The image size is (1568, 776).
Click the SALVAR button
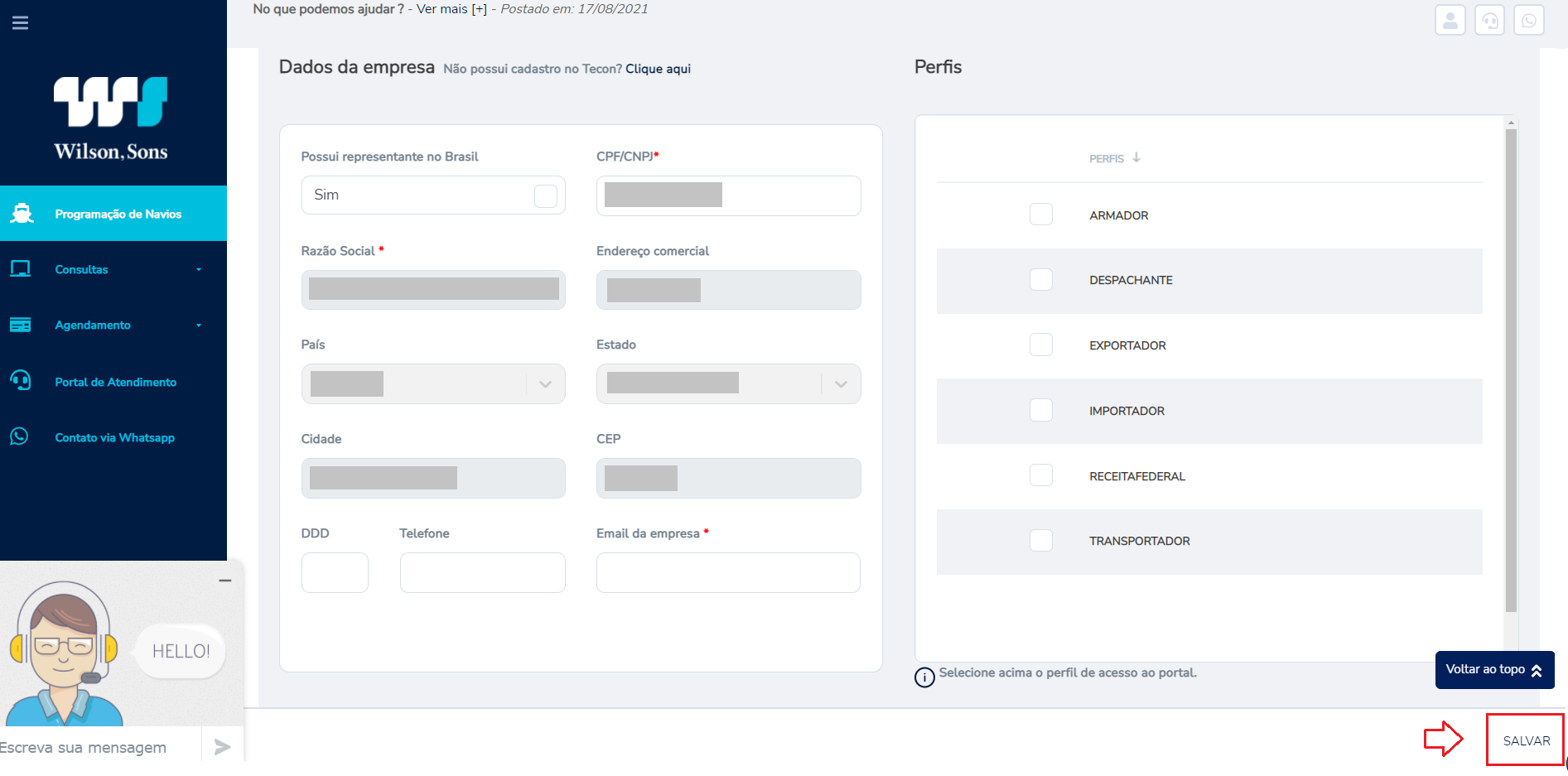click(x=1526, y=740)
